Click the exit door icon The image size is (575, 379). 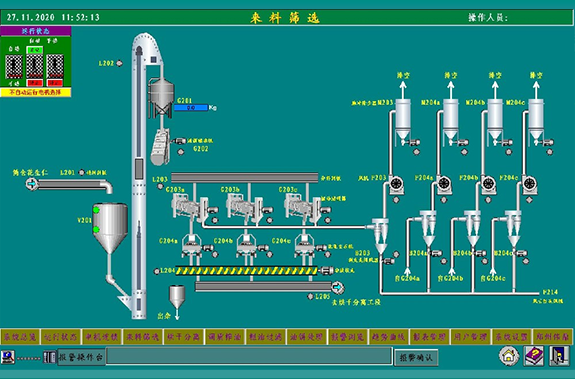559,356
